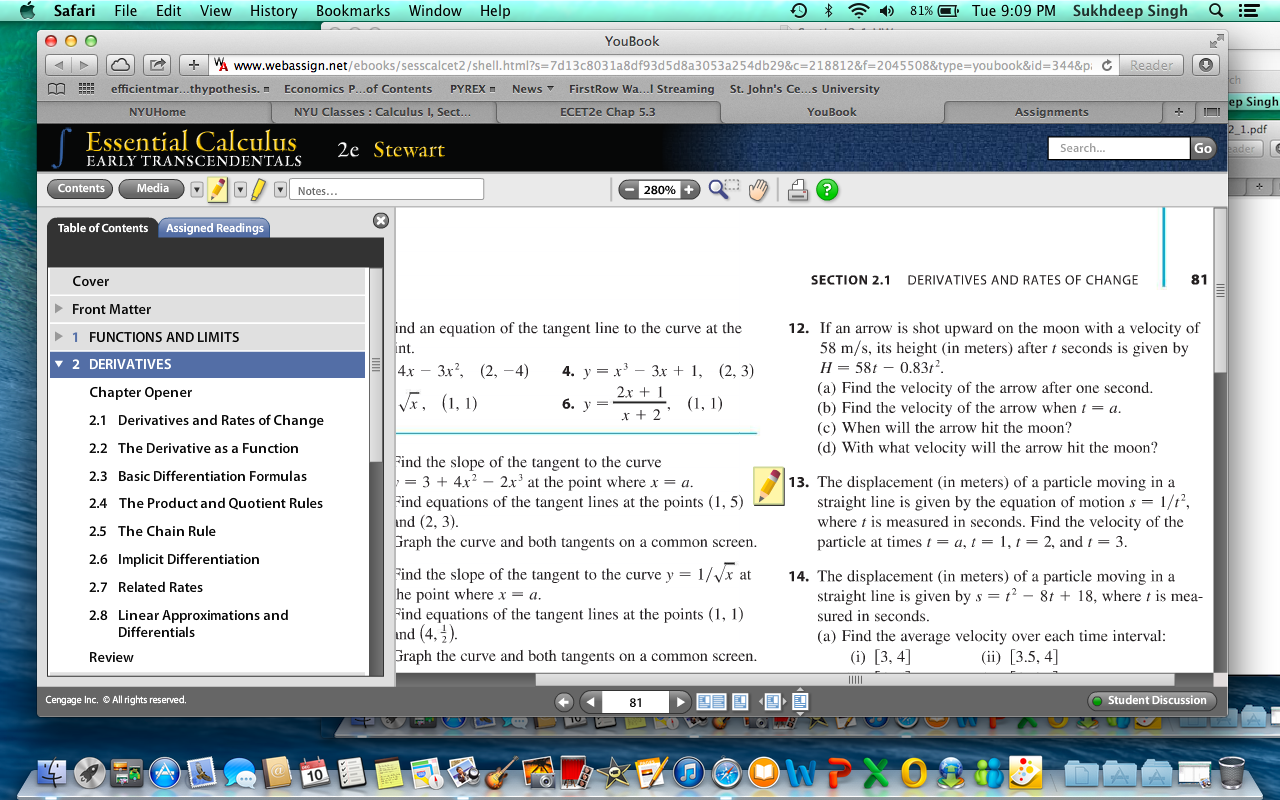The height and width of the screenshot is (800, 1280).
Task: Open the sticky note beside problem 13
Action: click(x=768, y=486)
